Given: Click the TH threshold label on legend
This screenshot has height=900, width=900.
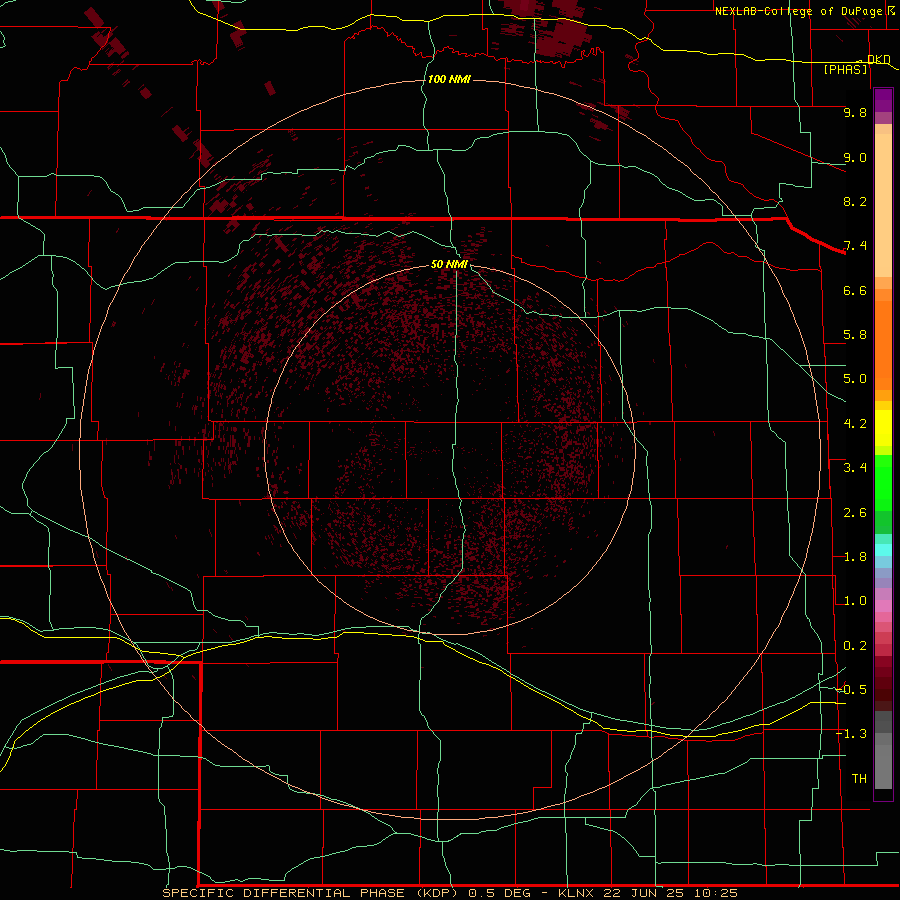Looking at the screenshot, I should pyautogui.click(x=859, y=779).
